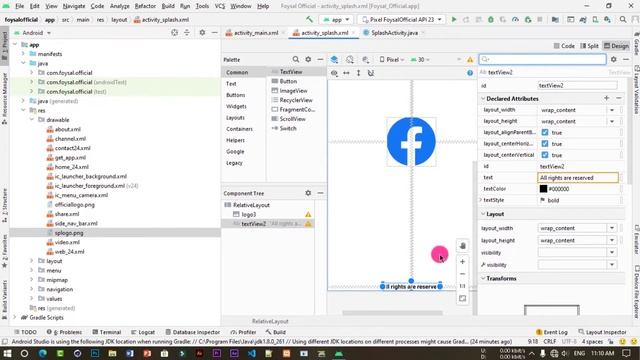Uncheck layout_alignParentBottom true checkbox
The height and width of the screenshot is (360, 640).
(544, 132)
